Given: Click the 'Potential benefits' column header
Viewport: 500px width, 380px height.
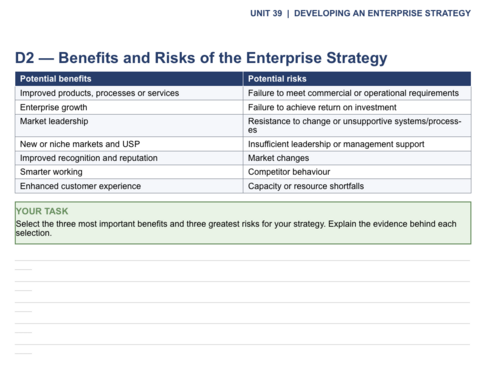Looking at the screenshot, I should 129,79.
